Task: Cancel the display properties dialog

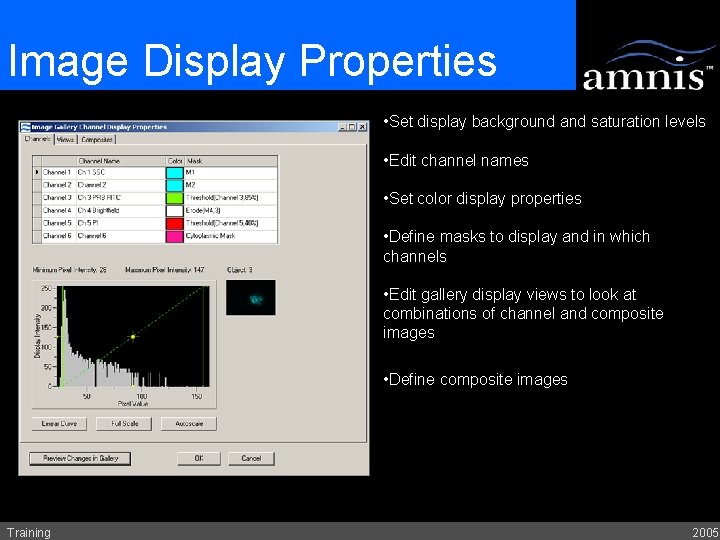Action: pyautogui.click(x=251, y=458)
